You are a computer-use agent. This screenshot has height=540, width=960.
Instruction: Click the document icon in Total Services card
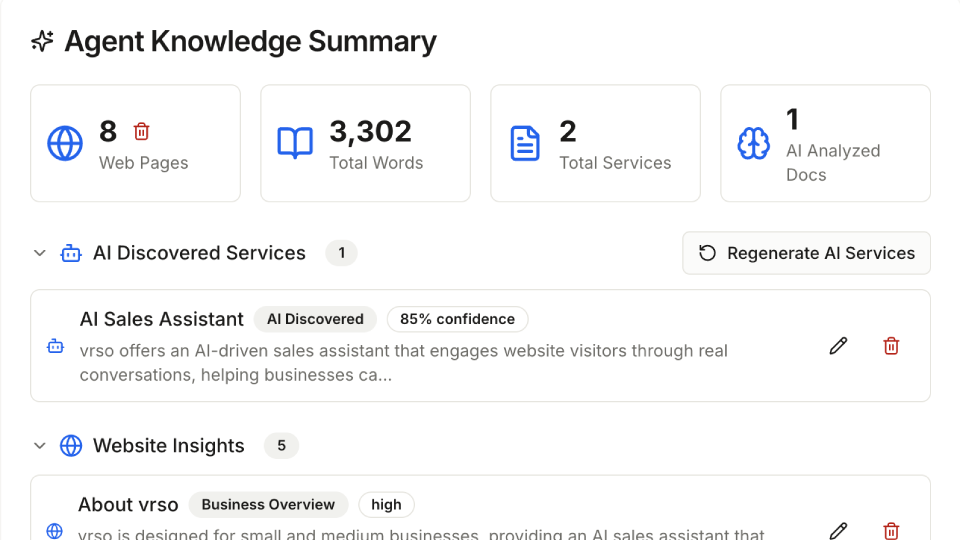tap(525, 143)
